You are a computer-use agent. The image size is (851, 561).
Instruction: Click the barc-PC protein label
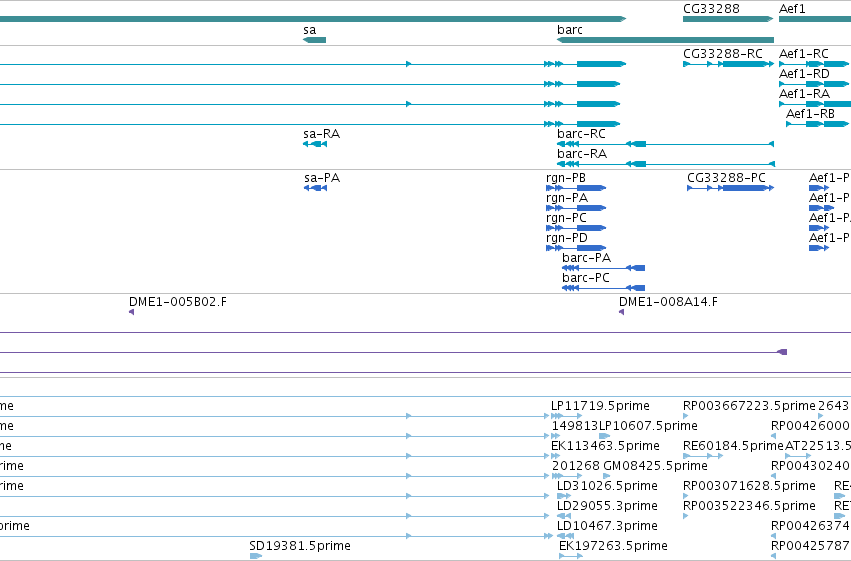pyautogui.click(x=586, y=278)
